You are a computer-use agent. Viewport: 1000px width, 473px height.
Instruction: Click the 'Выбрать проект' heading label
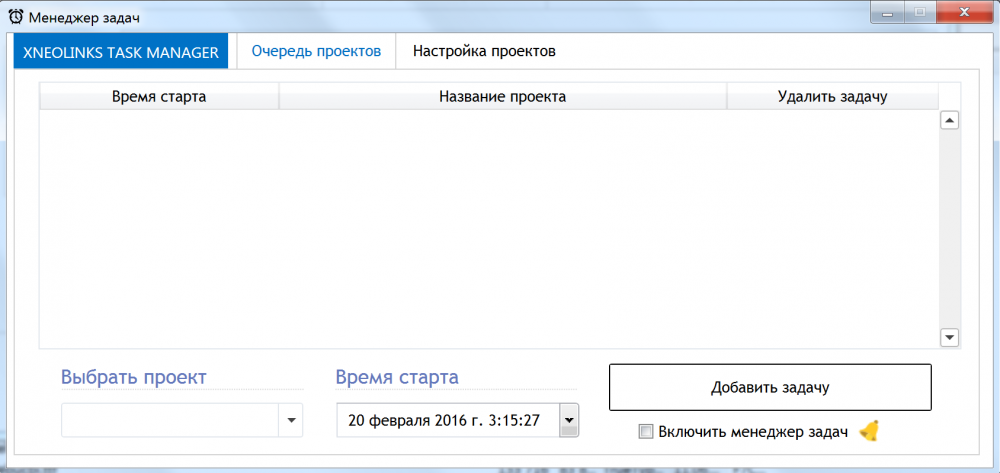134,377
